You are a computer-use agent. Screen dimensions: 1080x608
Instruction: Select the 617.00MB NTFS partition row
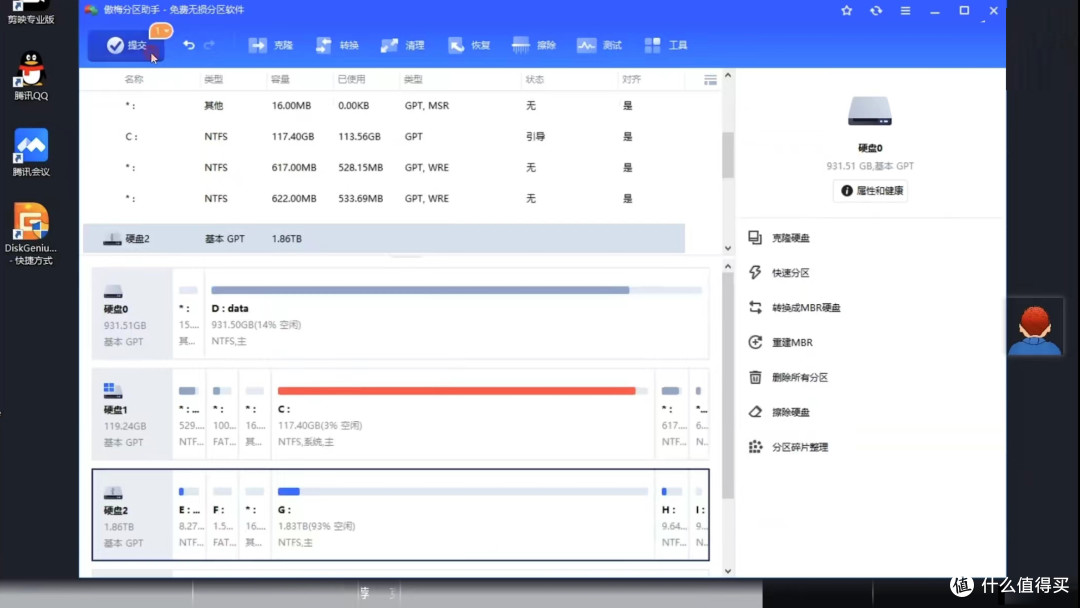384,167
